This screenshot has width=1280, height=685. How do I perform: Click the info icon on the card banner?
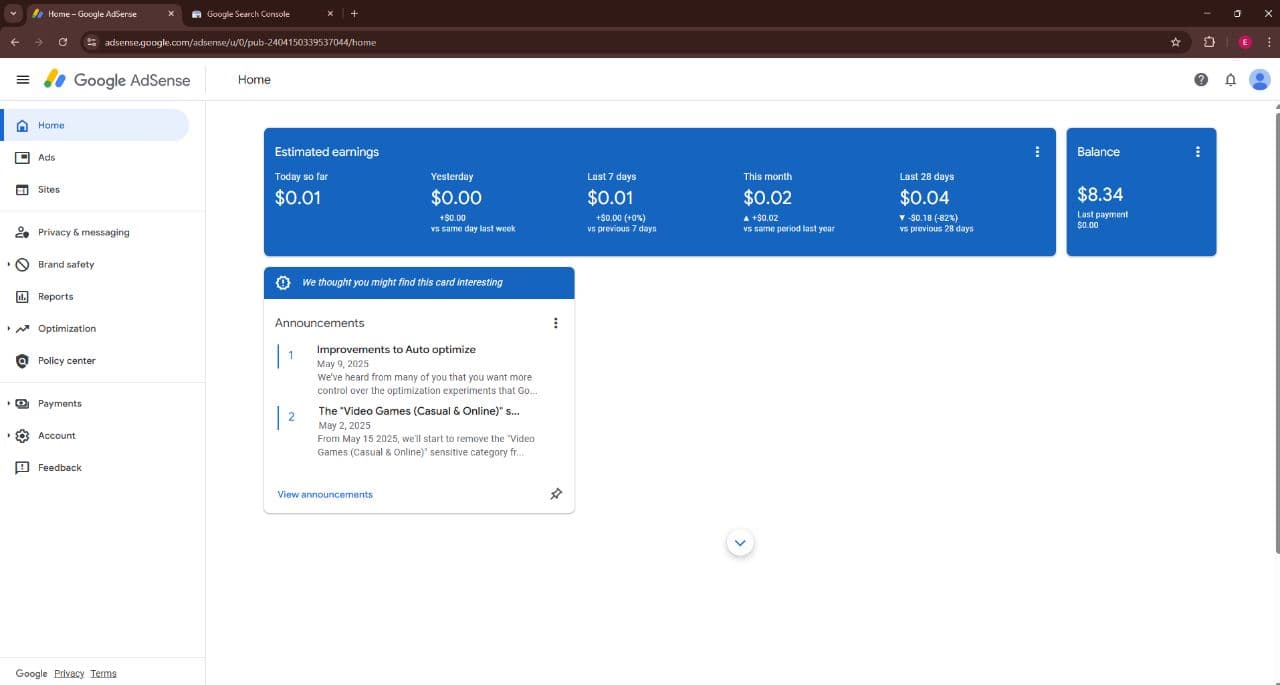(x=283, y=283)
